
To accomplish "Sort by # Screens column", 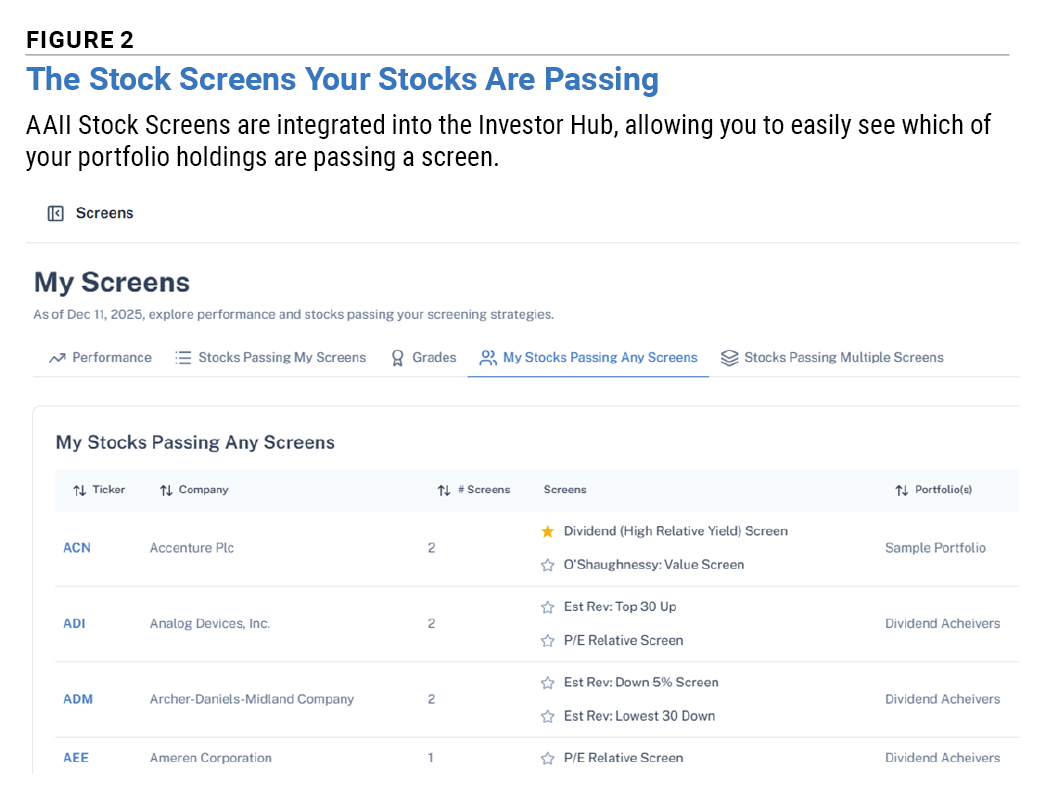I will click(474, 490).
